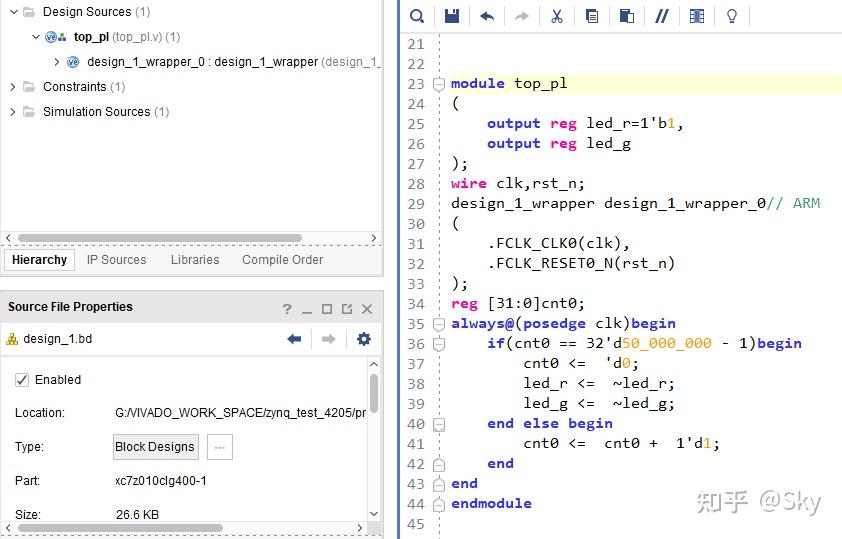This screenshot has width=842, height=539.
Task: Minimize the Source File Properties panel
Action: [307, 311]
